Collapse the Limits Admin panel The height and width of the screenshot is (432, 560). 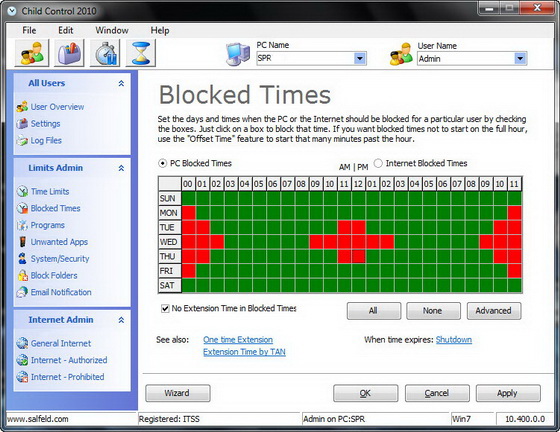(121, 168)
